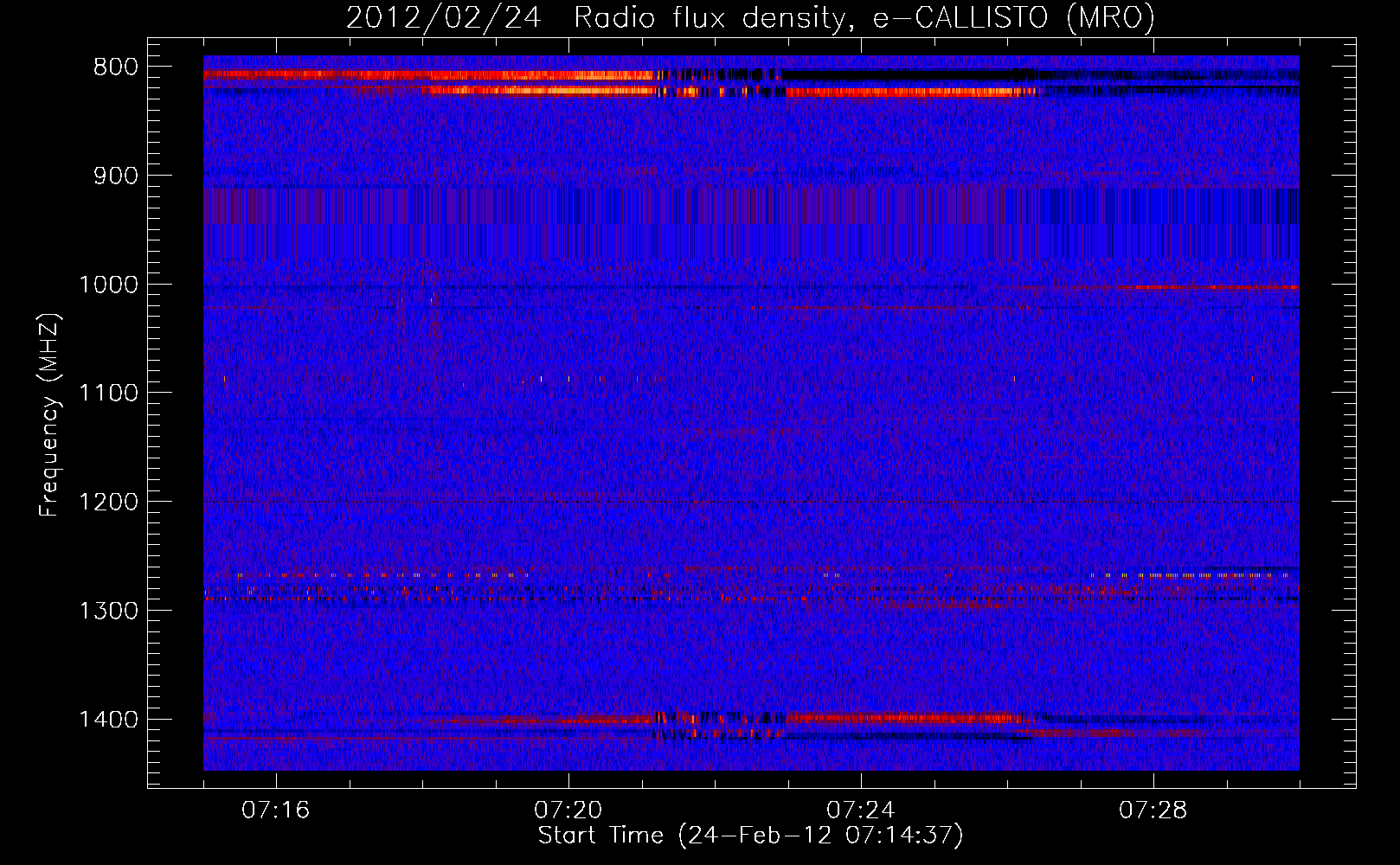Select the 1000 frequency axis label
Screen dimensions: 1400x865
pos(108,285)
